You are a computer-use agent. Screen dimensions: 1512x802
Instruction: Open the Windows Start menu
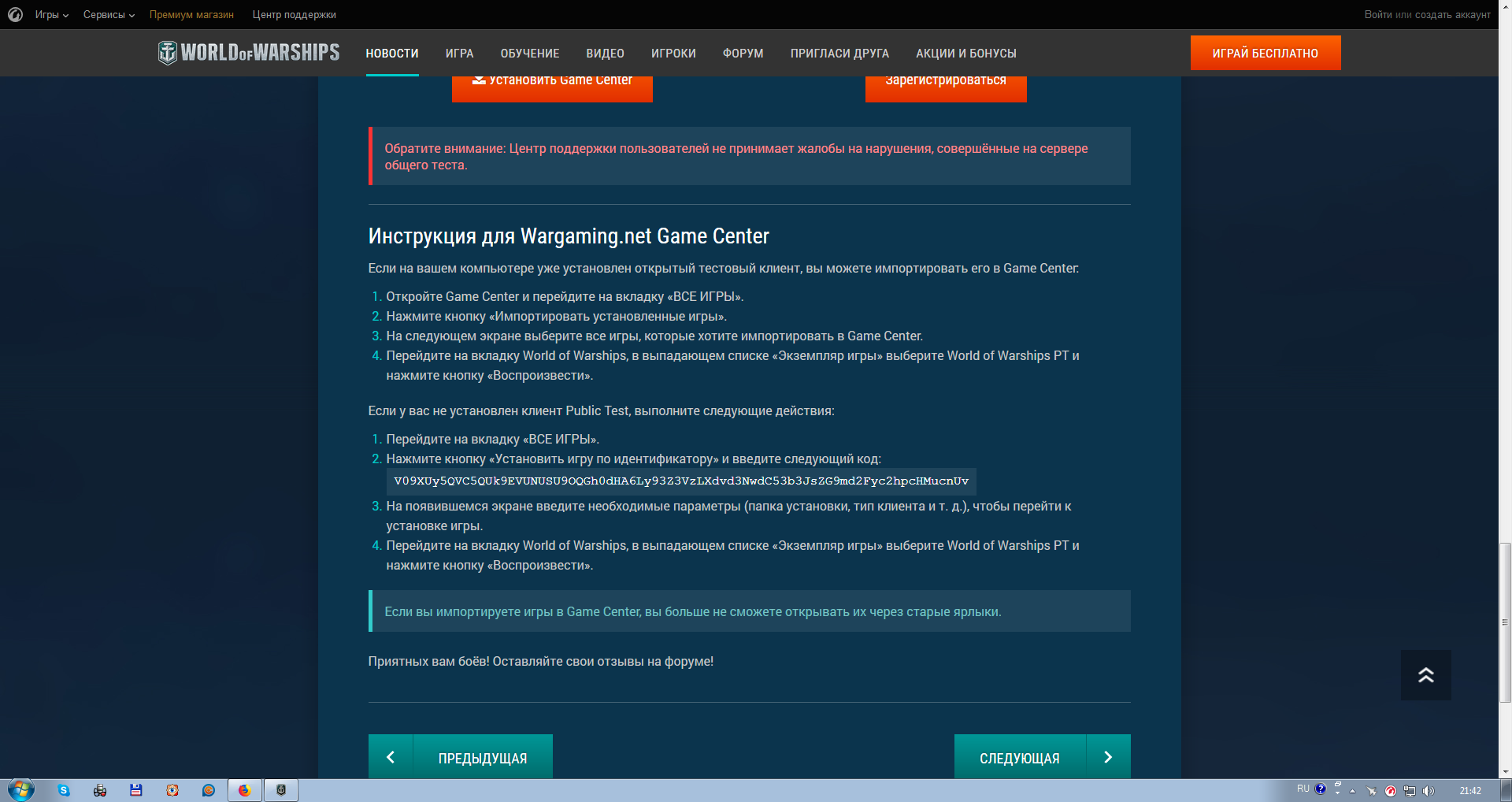[21, 790]
